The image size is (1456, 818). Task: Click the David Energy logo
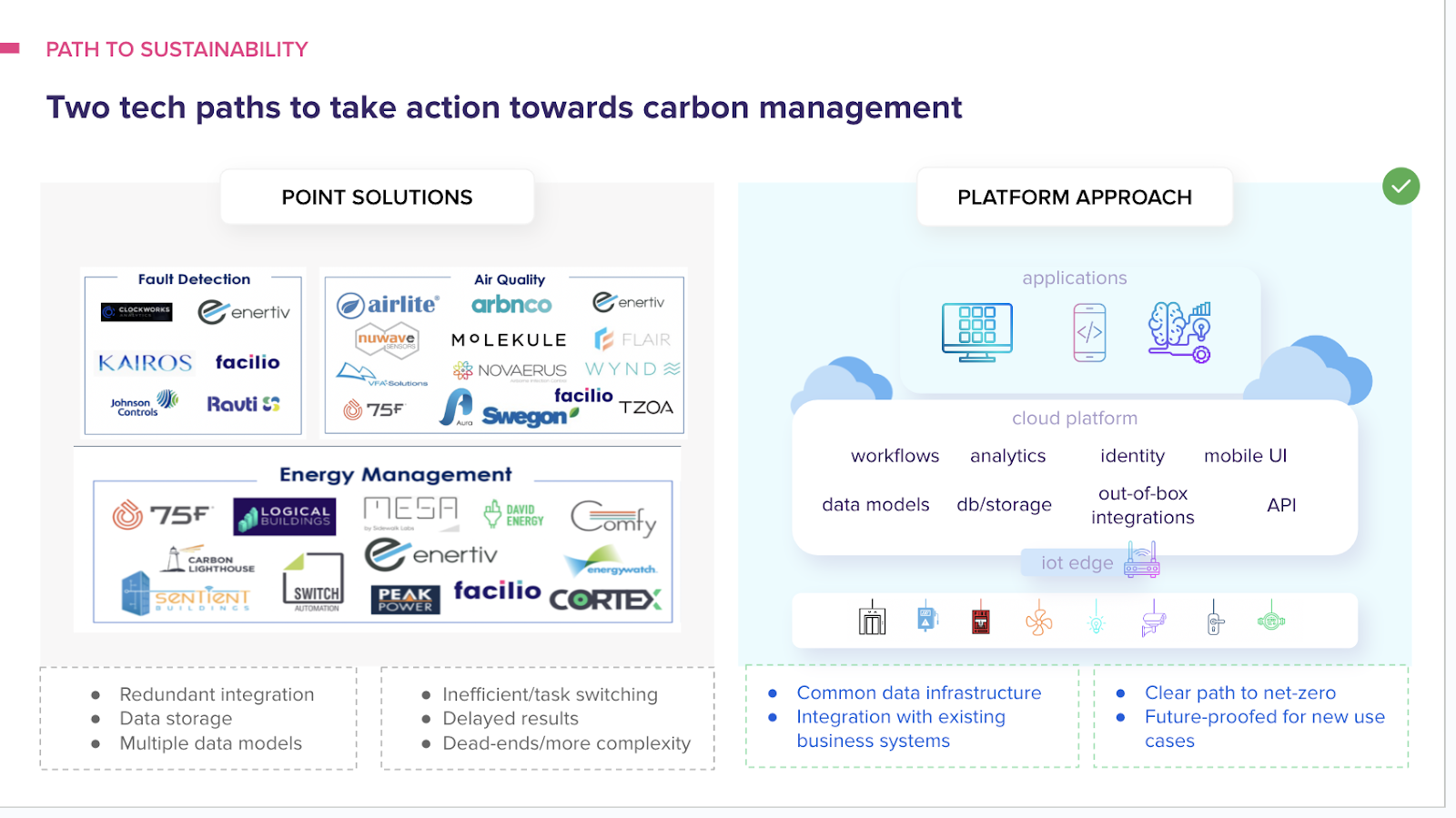coord(513,515)
